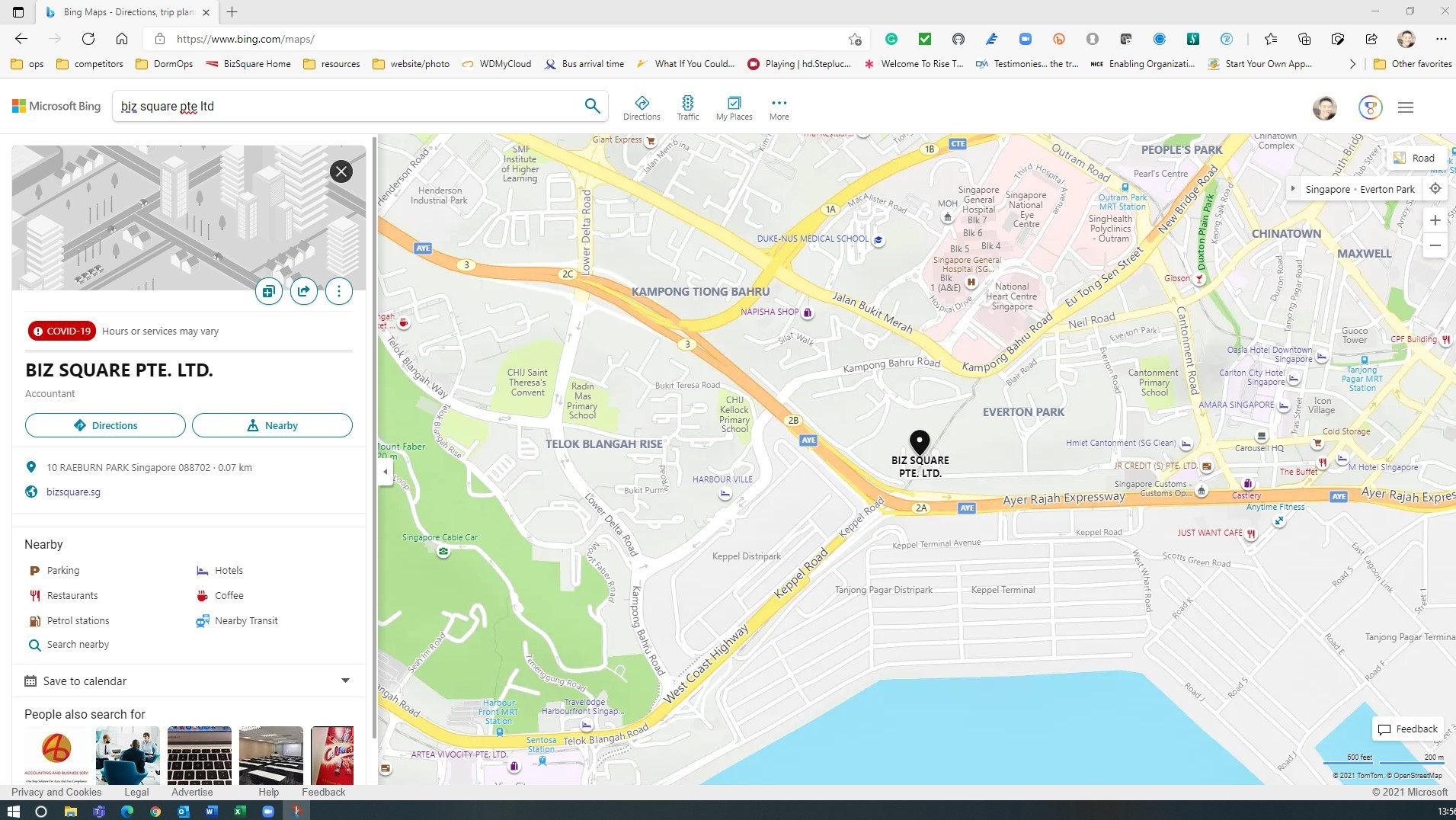
Task: Click the BIZ SQUARE map pin
Action: [x=920, y=442]
